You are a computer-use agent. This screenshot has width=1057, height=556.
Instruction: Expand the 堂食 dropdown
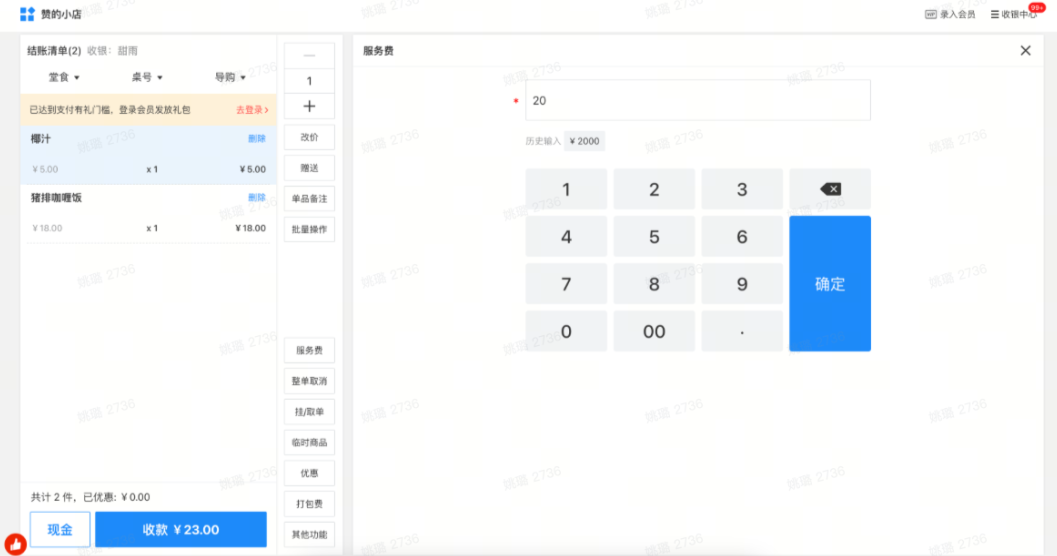[x=64, y=78]
